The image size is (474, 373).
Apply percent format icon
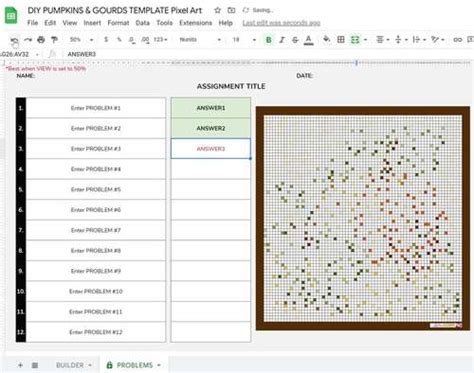pyautogui.click(x=119, y=40)
